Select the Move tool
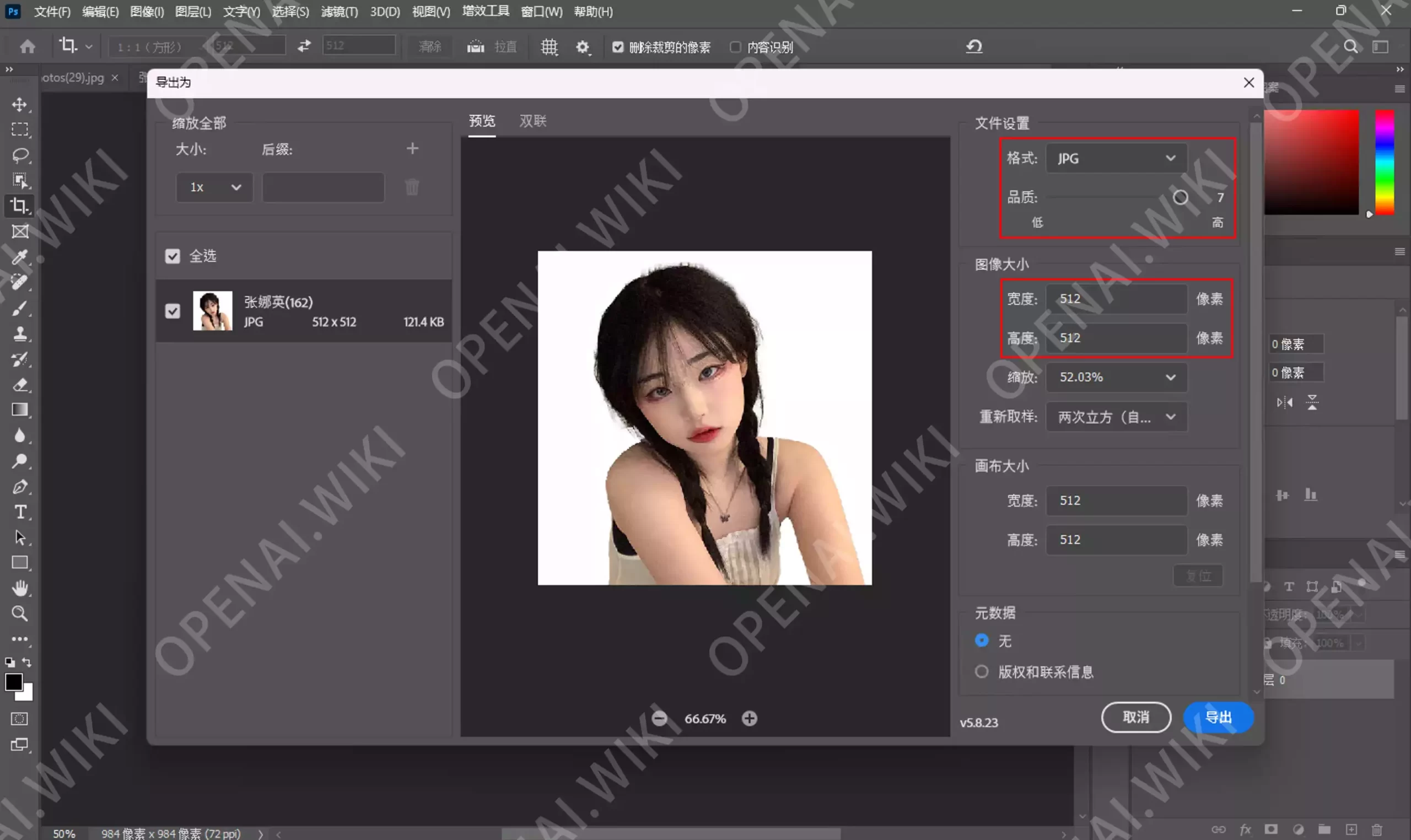The width and height of the screenshot is (1411, 840). (20, 105)
